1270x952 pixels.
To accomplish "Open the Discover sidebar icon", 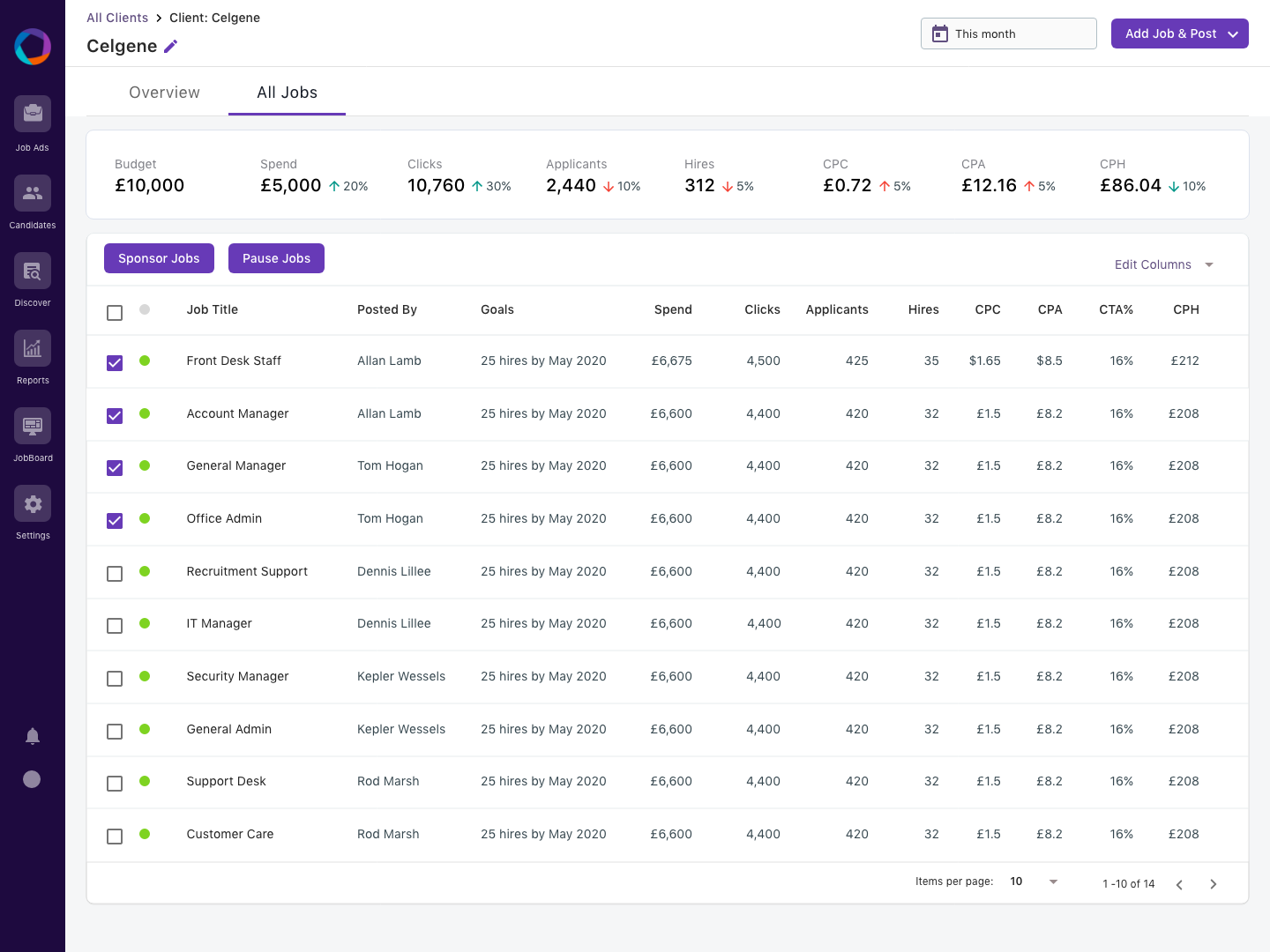I will pyautogui.click(x=33, y=271).
